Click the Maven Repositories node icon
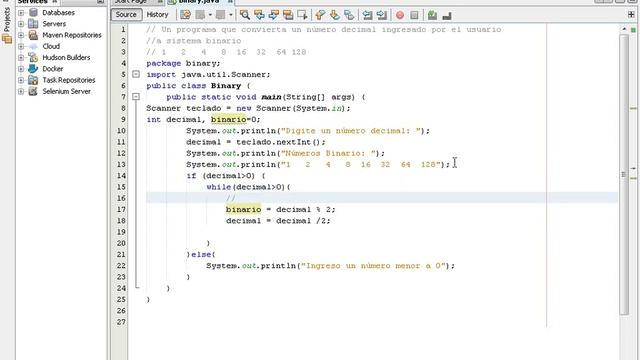The image size is (640, 360). 33,35
